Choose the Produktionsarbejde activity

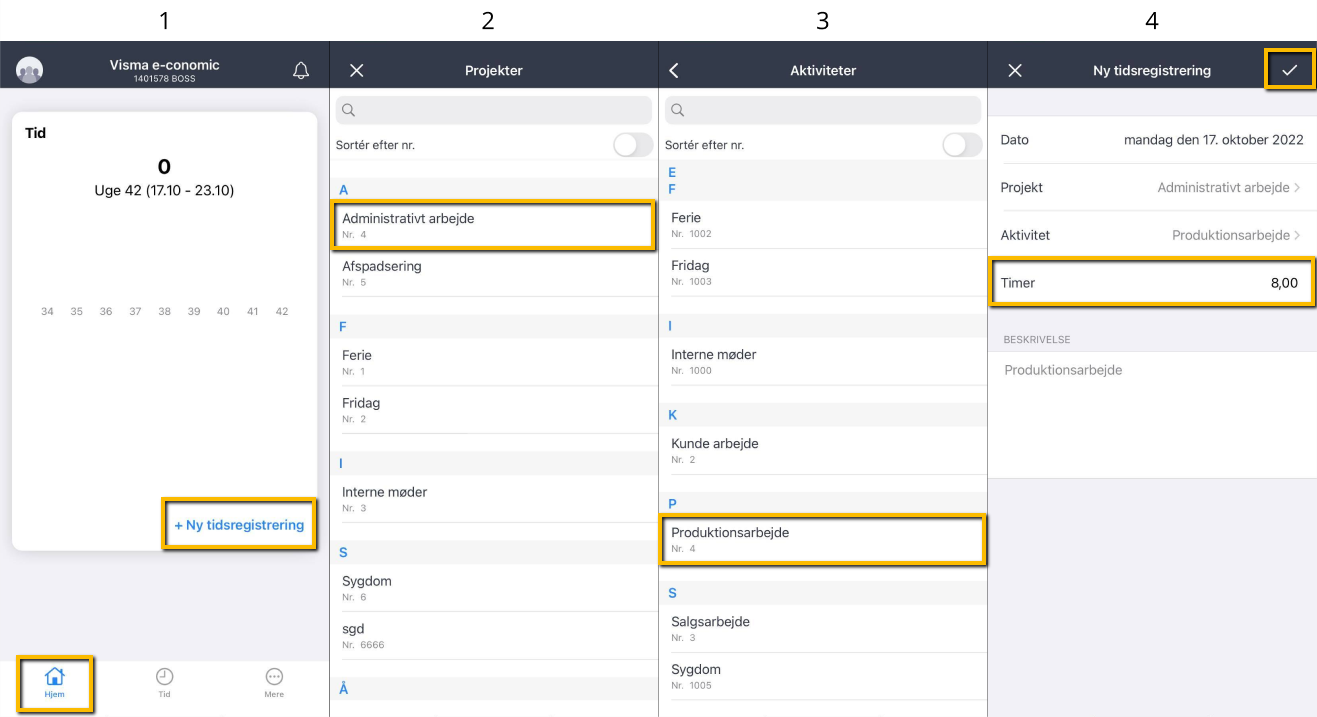click(822, 540)
